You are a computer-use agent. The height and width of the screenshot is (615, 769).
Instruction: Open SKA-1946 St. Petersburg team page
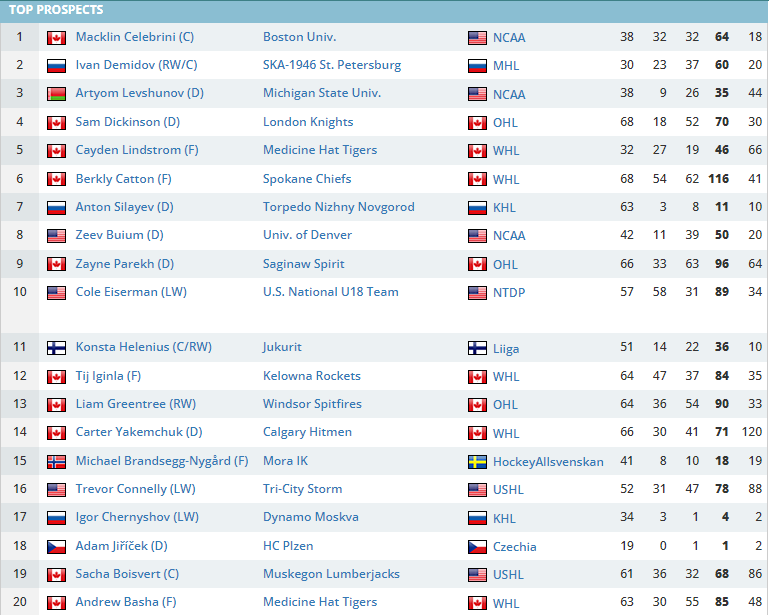[332, 65]
